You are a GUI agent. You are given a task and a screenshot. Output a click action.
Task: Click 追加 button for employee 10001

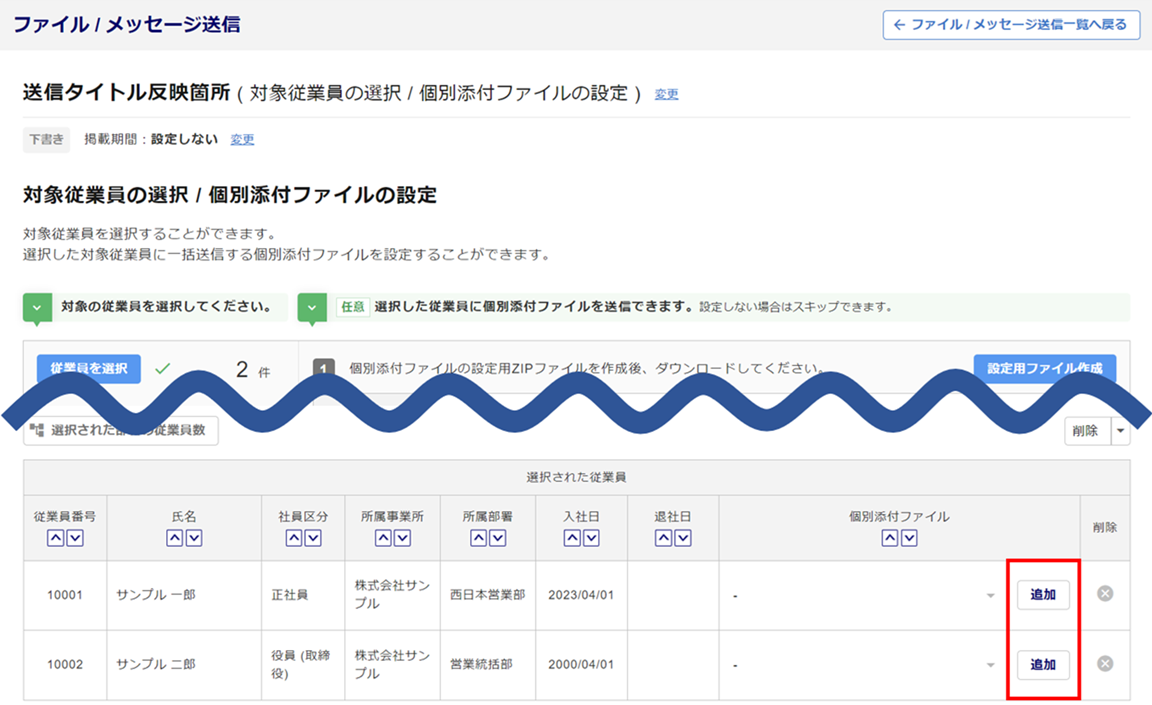pos(1043,595)
